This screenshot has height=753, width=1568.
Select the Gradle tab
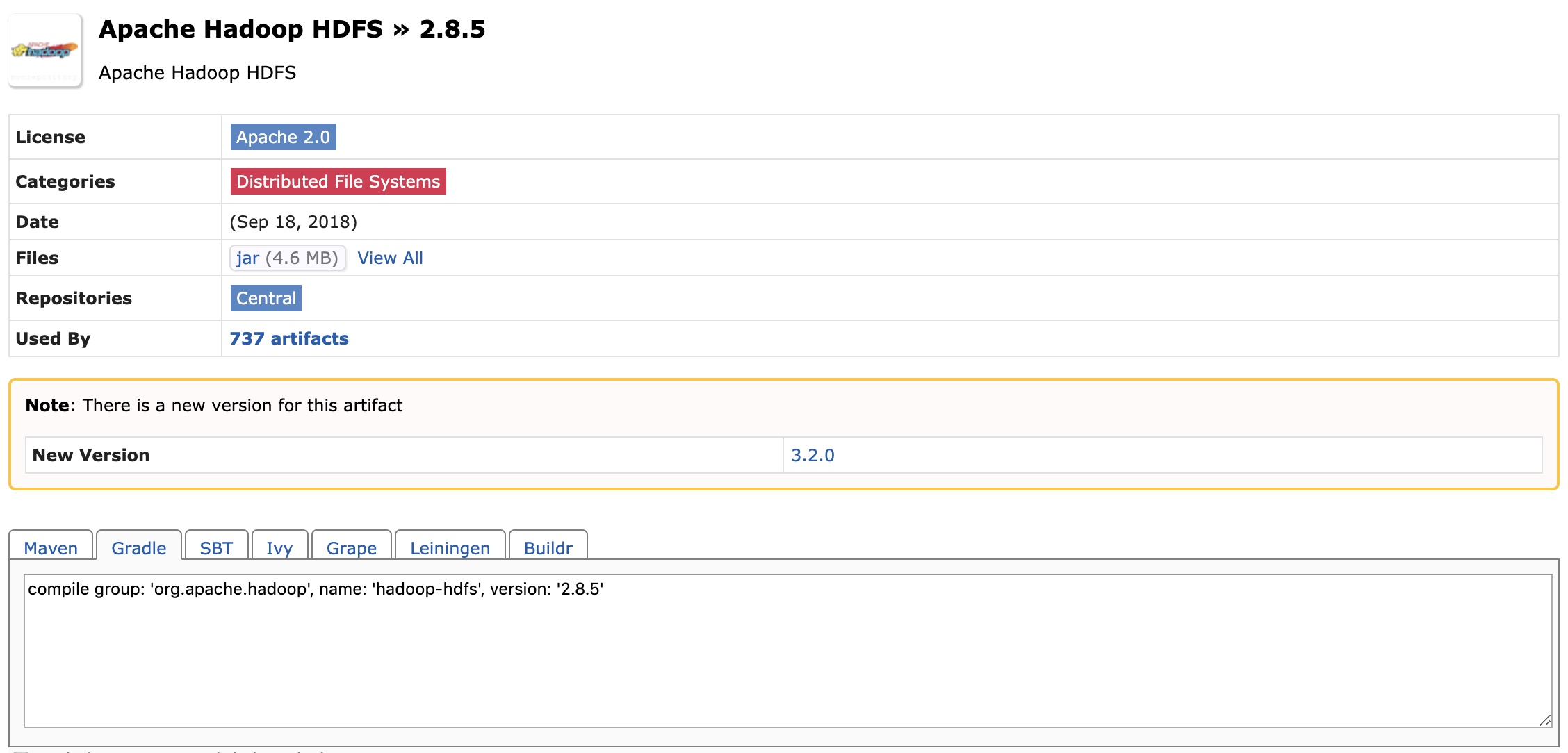139,547
